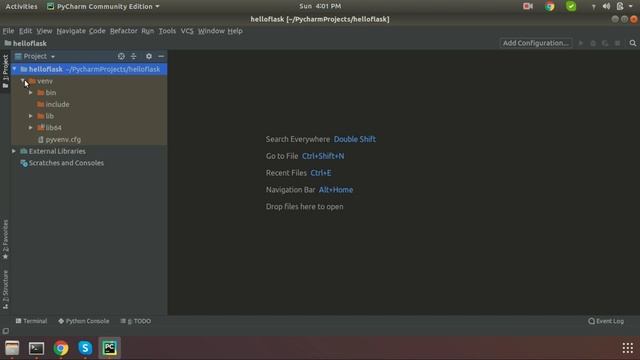Click the Activities button
Screen dimensions: 640x360
coord(21,6)
